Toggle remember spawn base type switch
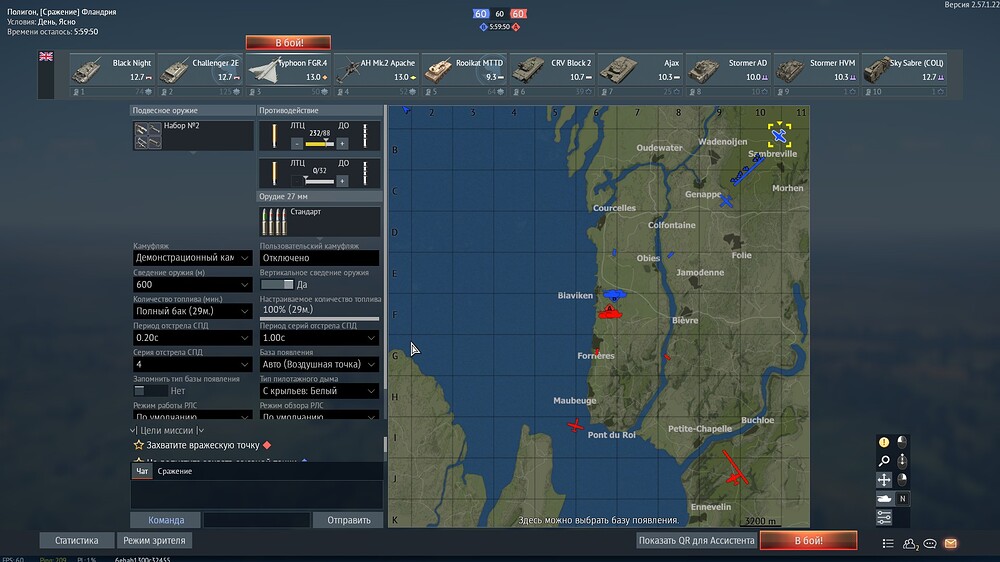 pyautogui.click(x=150, y=390)
